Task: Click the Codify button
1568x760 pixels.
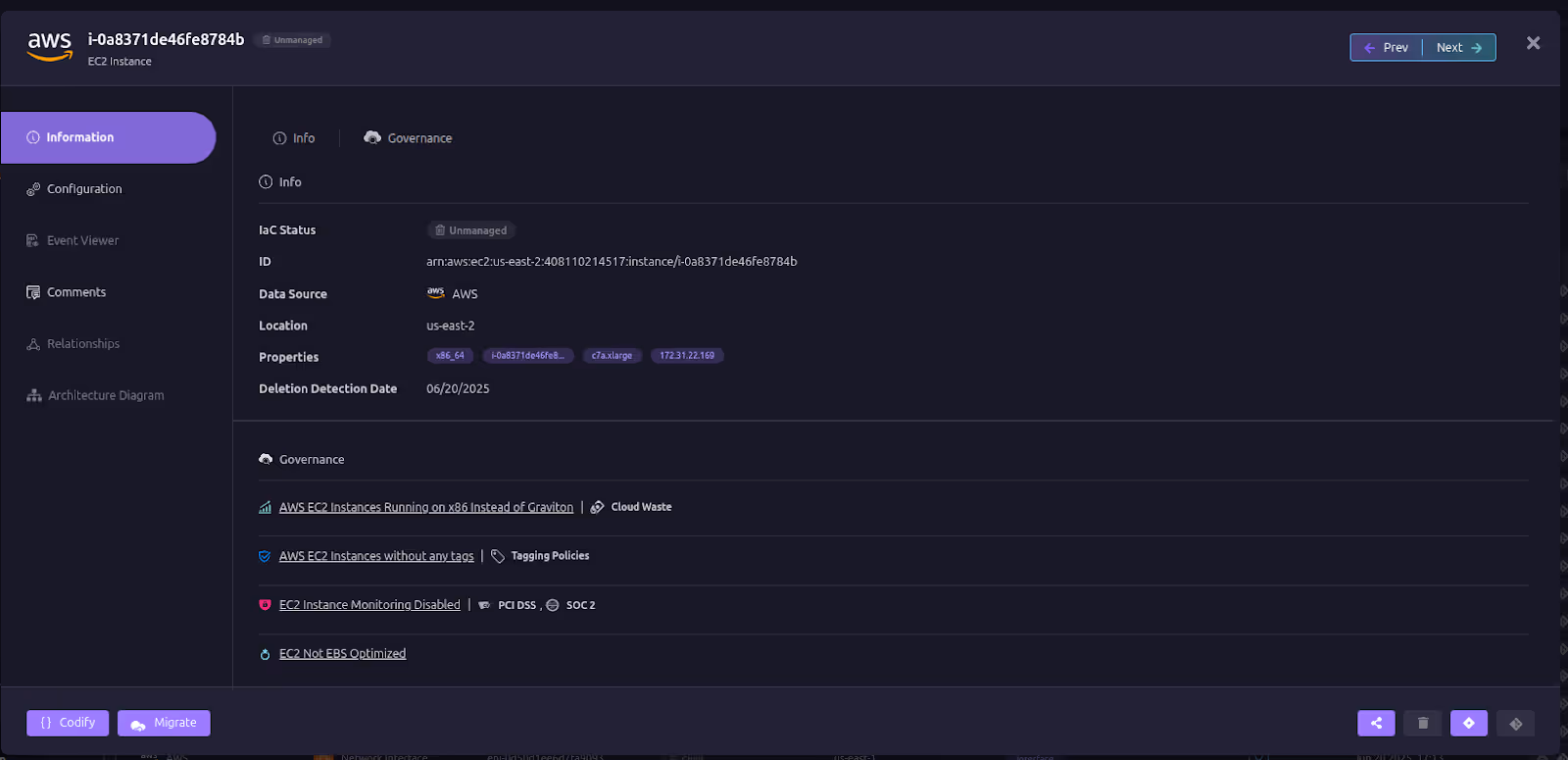Action: click(x=68, y=723)
